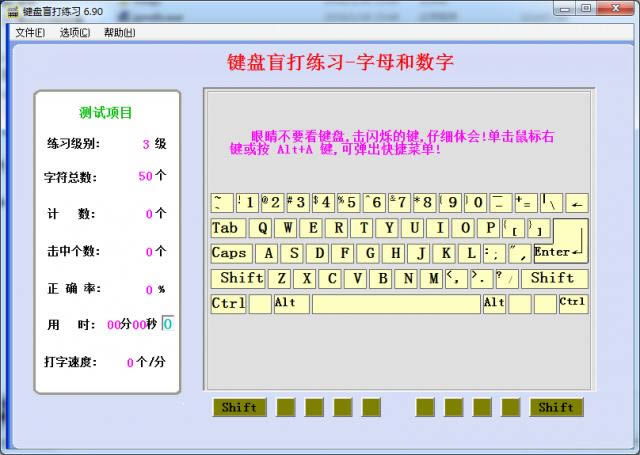Image resolution: width=640 pixels, height=455 pixels.
Task: Click the Z key on virtual keyboard
Action: 282,278
